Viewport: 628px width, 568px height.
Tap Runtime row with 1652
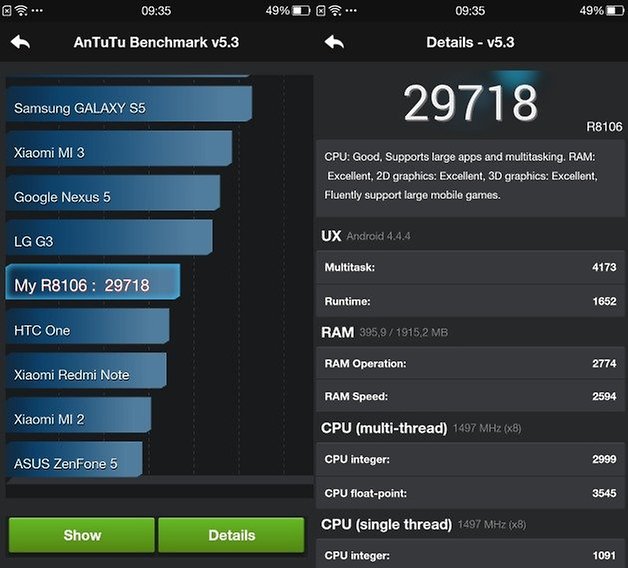(470, 301)
